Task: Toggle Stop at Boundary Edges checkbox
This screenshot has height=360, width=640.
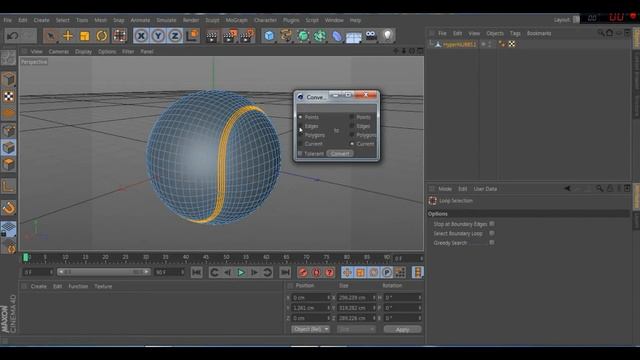Action: click(x=492, y=224)
